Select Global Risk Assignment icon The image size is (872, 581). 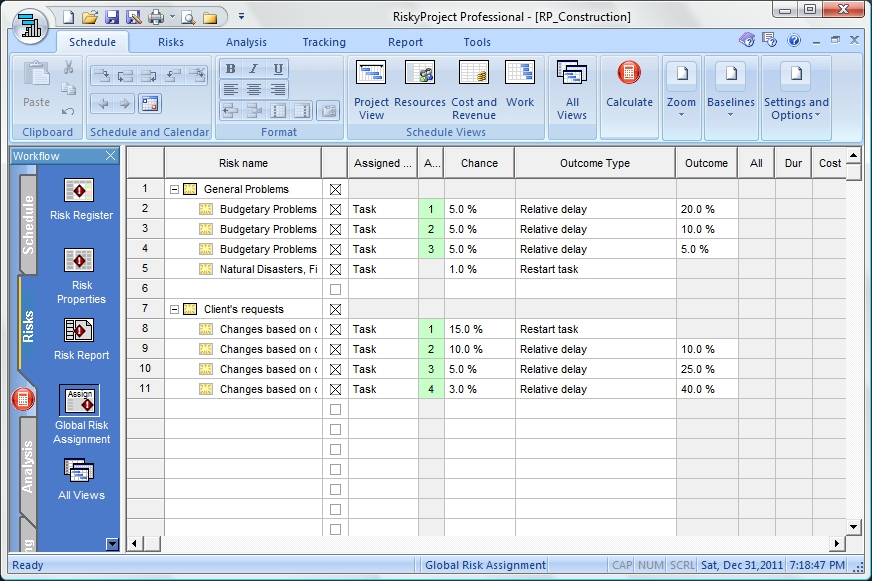tap(80, 400)
